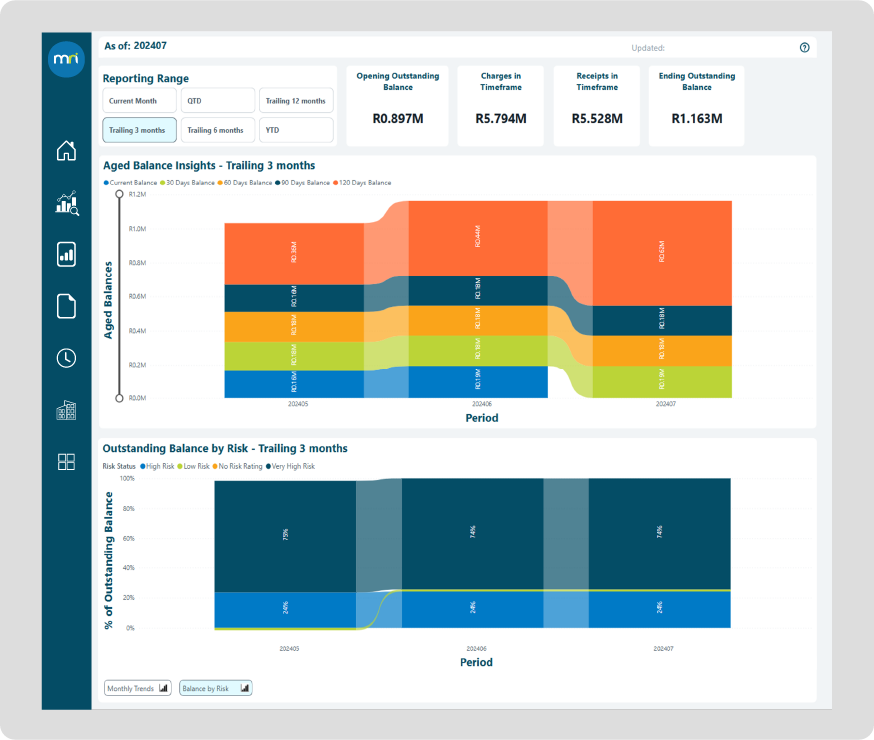Click the 120 Days Balance legend item
This screenshot has width=874, height=740.
pos(367,183)
